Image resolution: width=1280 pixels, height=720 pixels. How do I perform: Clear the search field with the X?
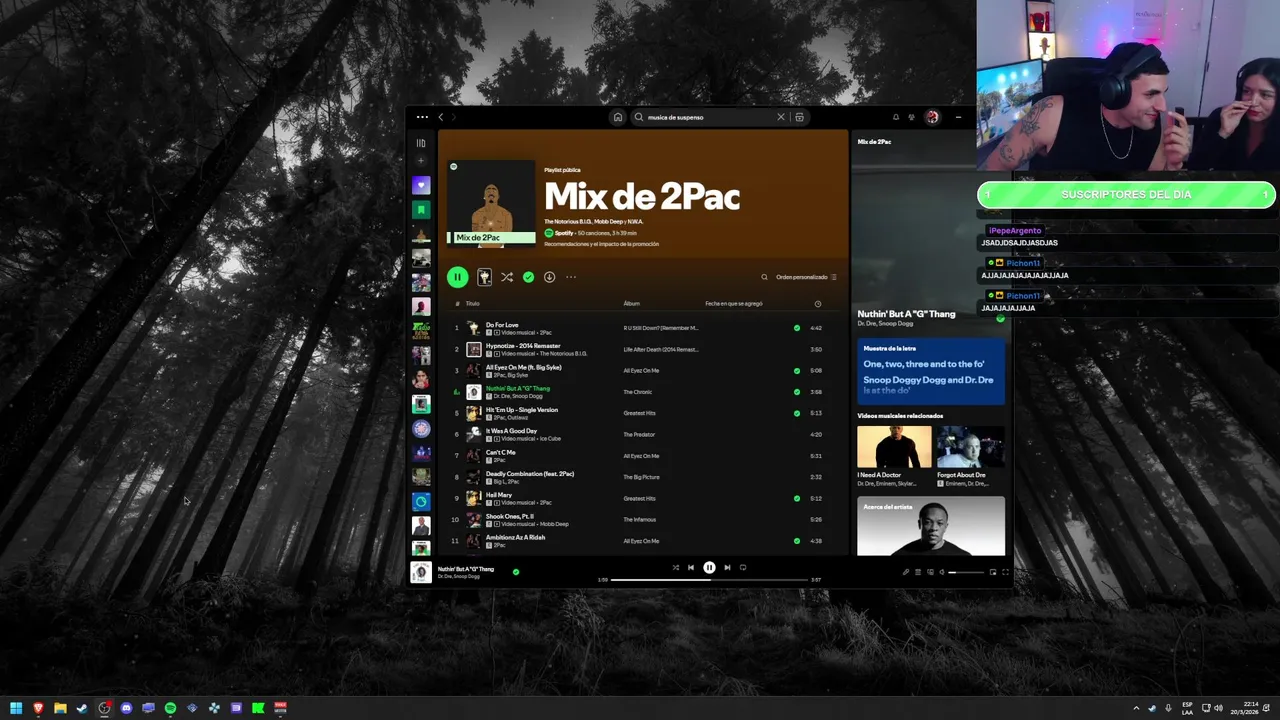click(x=782, y=117)
